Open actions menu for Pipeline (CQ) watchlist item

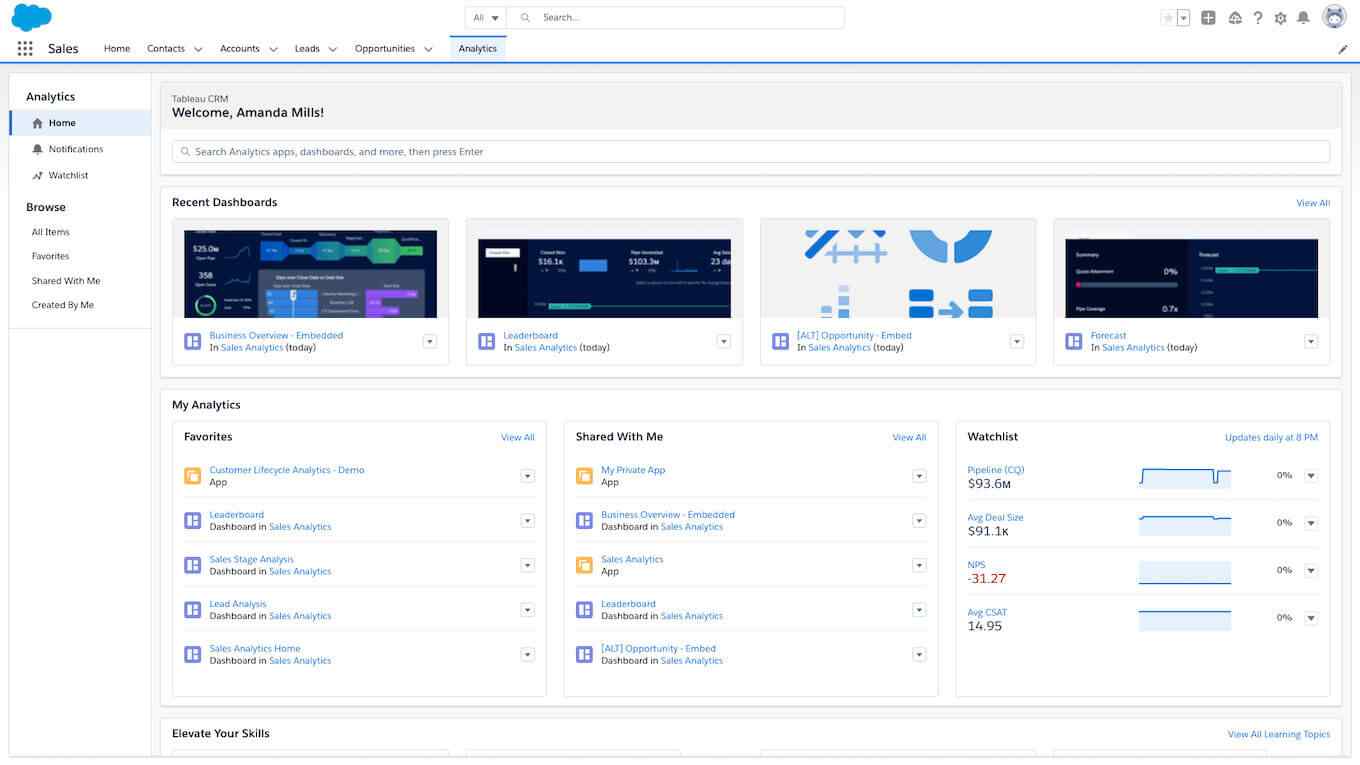pos(1311,476)
